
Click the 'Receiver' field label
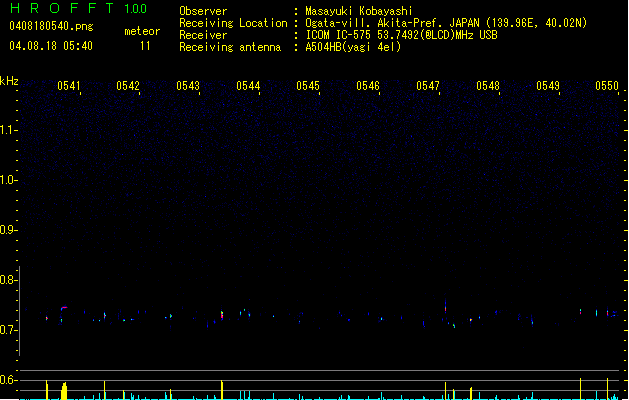click(x=203, y=35)
